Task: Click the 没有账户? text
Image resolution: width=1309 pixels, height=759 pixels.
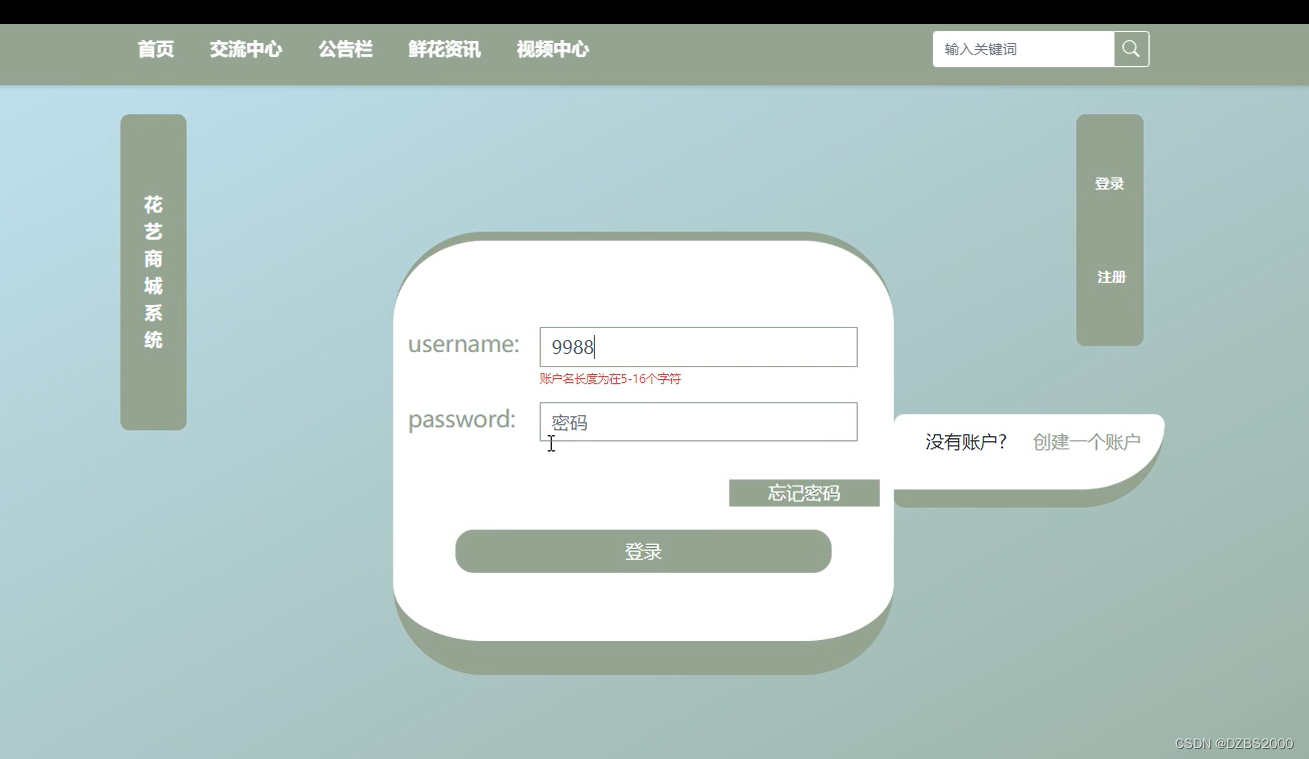Action: (966, 442)
